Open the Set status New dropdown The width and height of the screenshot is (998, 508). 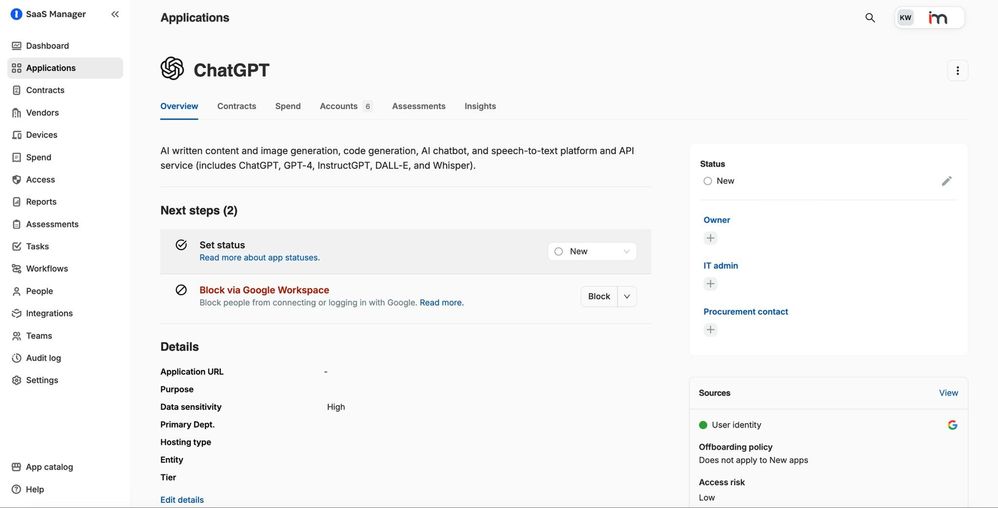pyautogui.click(x=592, y=252)
